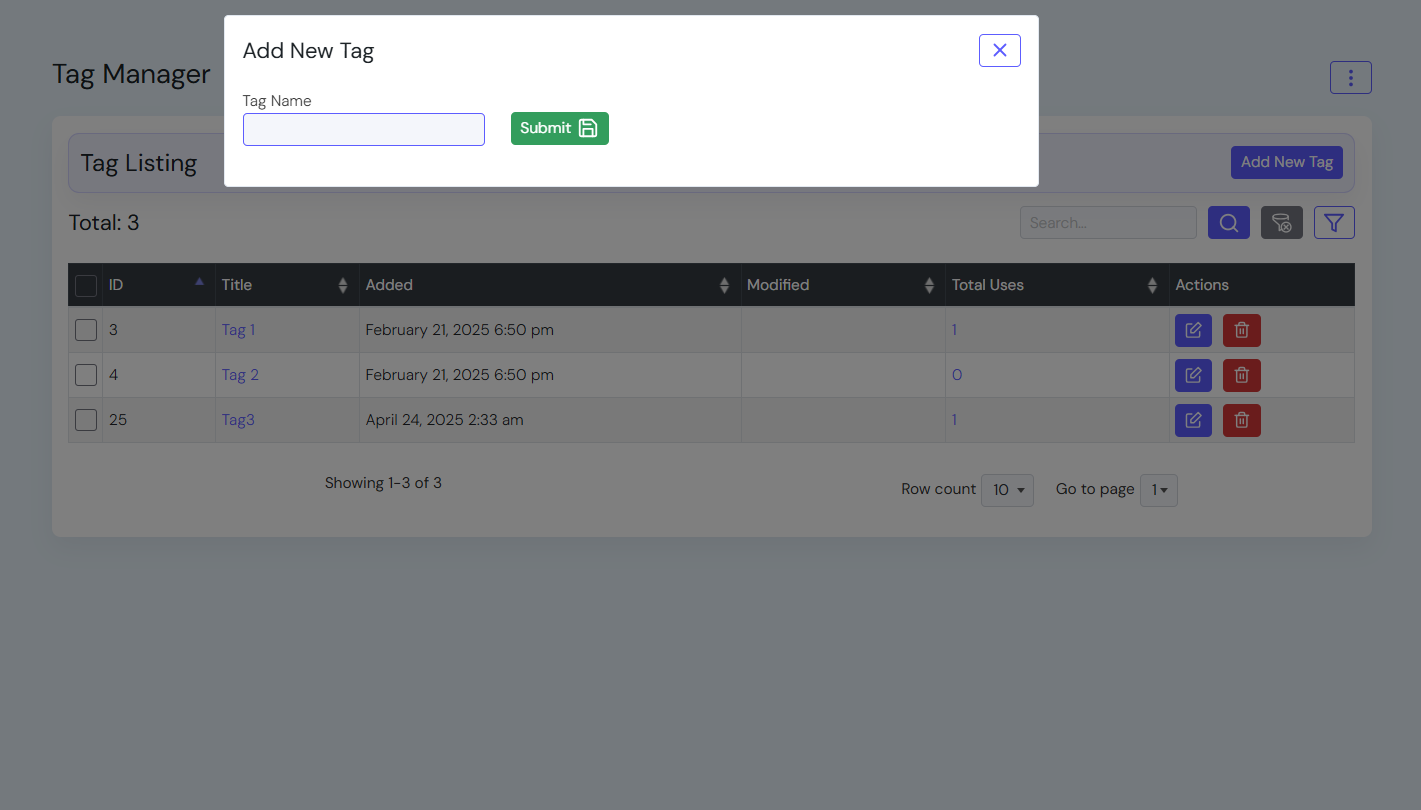This screenshot has height=810, width=1421.
Task: Open the Tag 2 title link
Action: coord(240,375)
